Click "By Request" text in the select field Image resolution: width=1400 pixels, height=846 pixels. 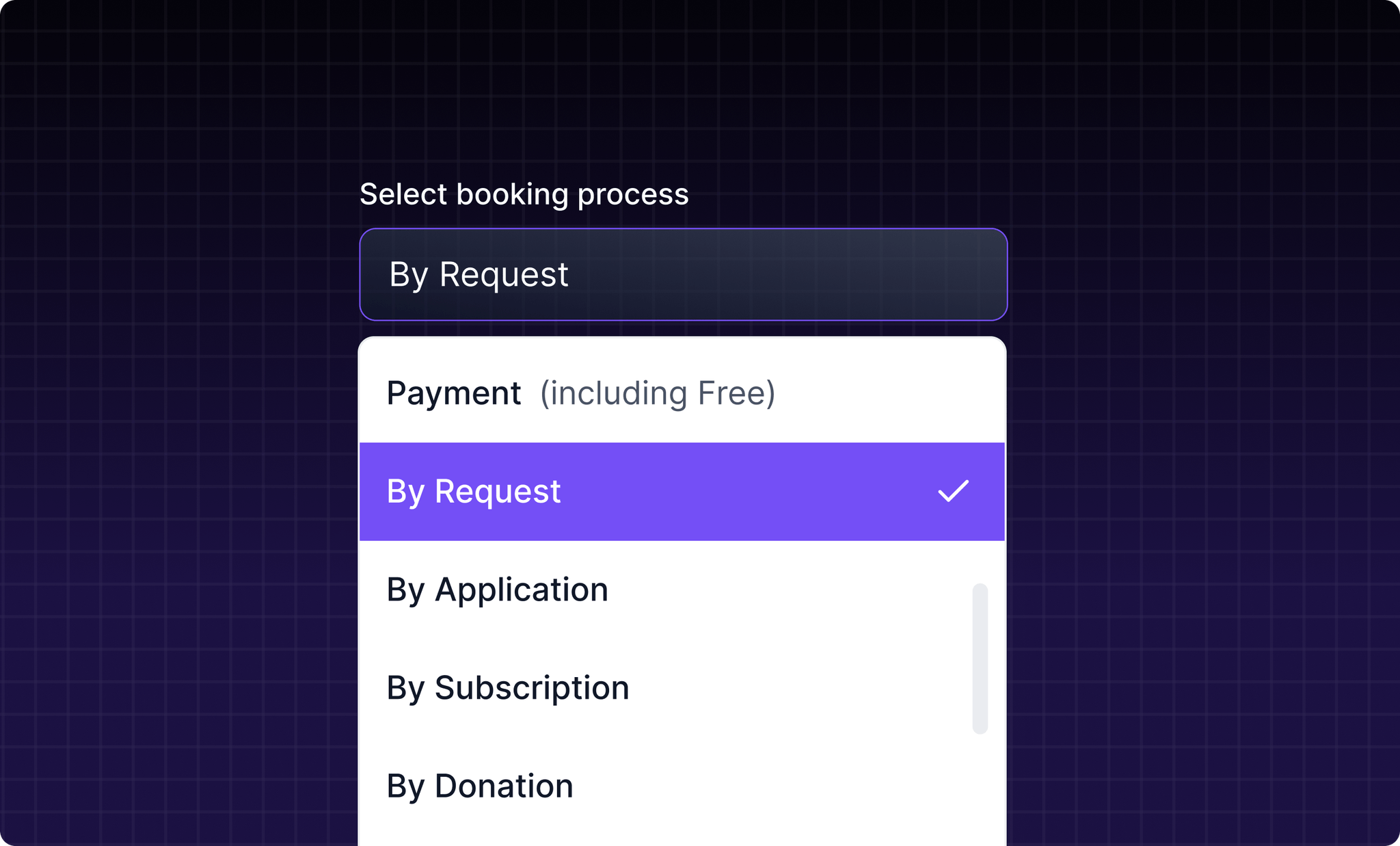tap(479, 275)
